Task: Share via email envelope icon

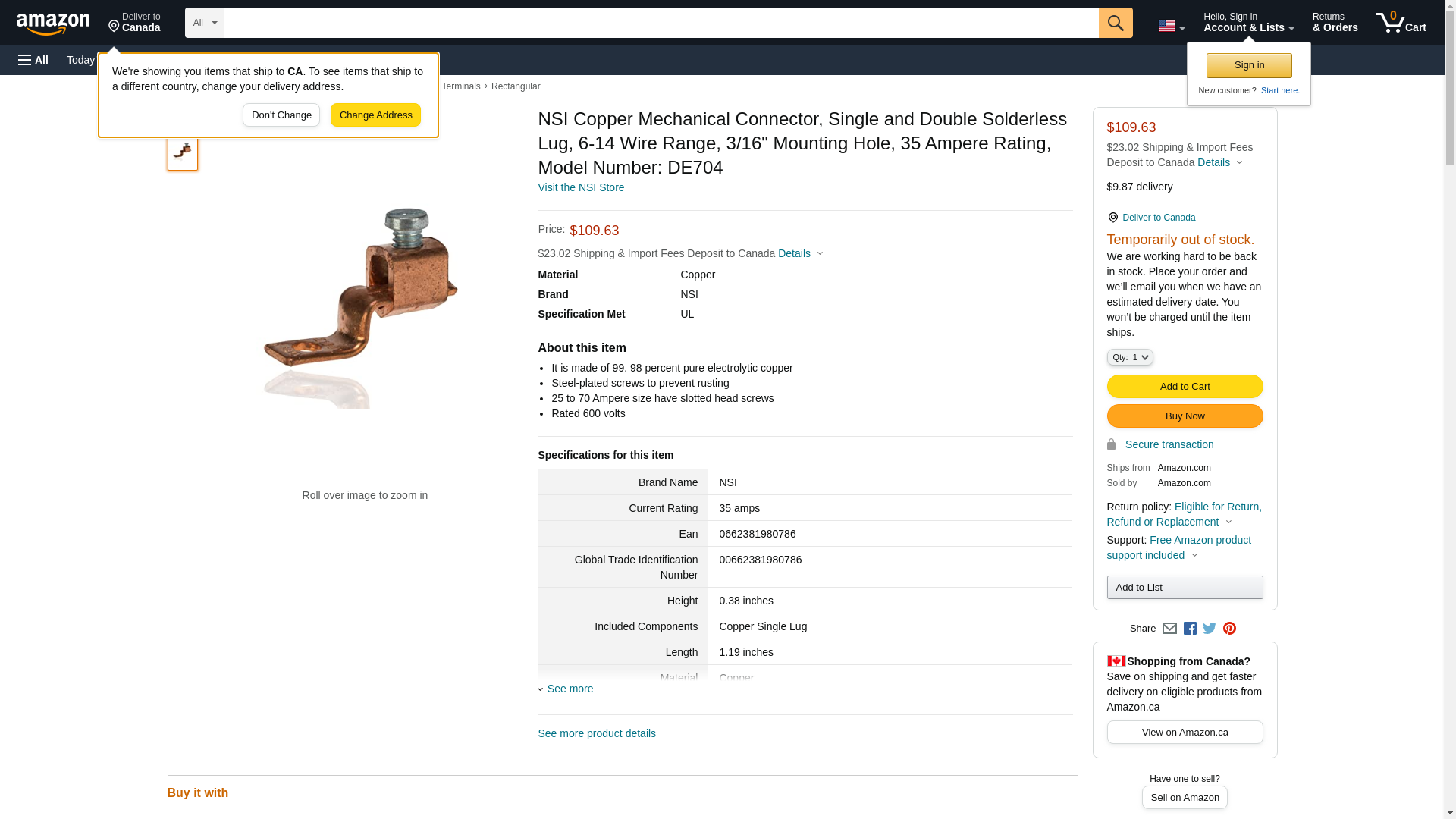Action: coord(1169,629)
